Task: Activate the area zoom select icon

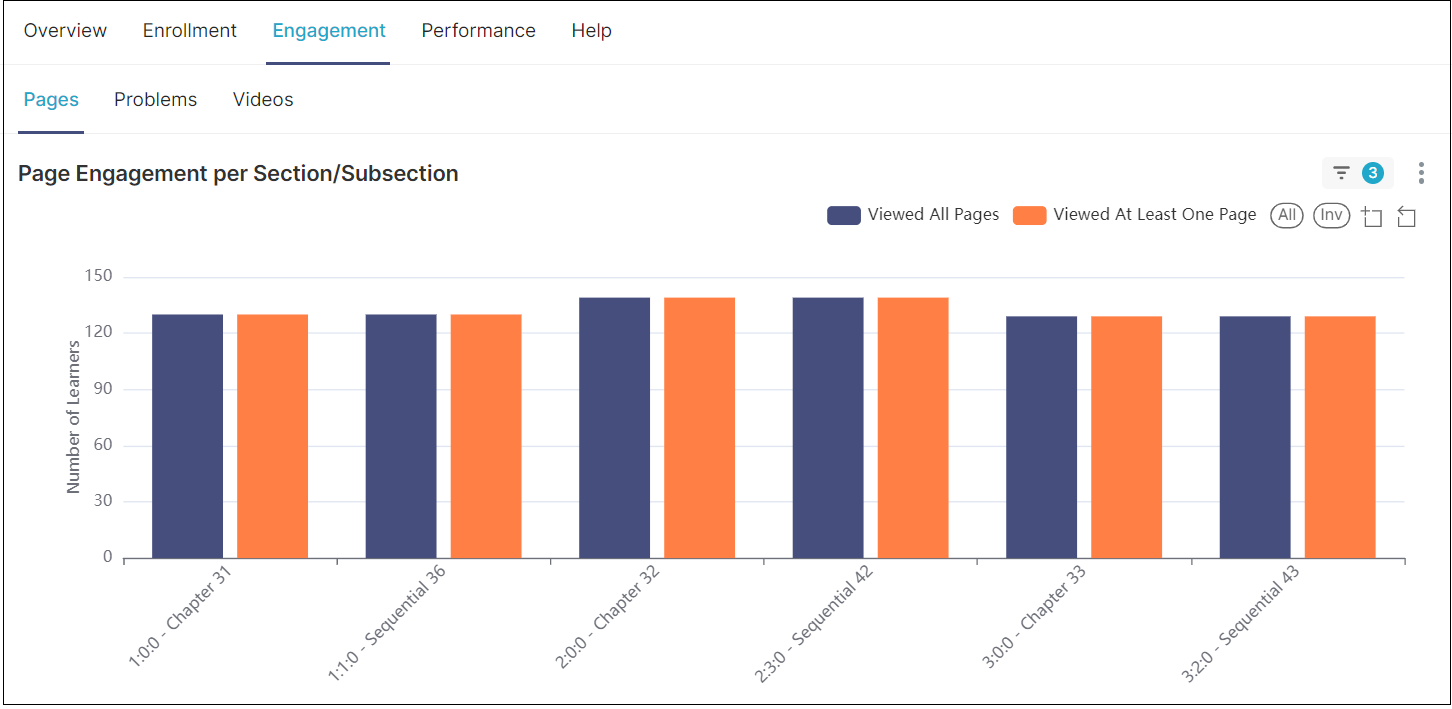Action: point(1372,216)
